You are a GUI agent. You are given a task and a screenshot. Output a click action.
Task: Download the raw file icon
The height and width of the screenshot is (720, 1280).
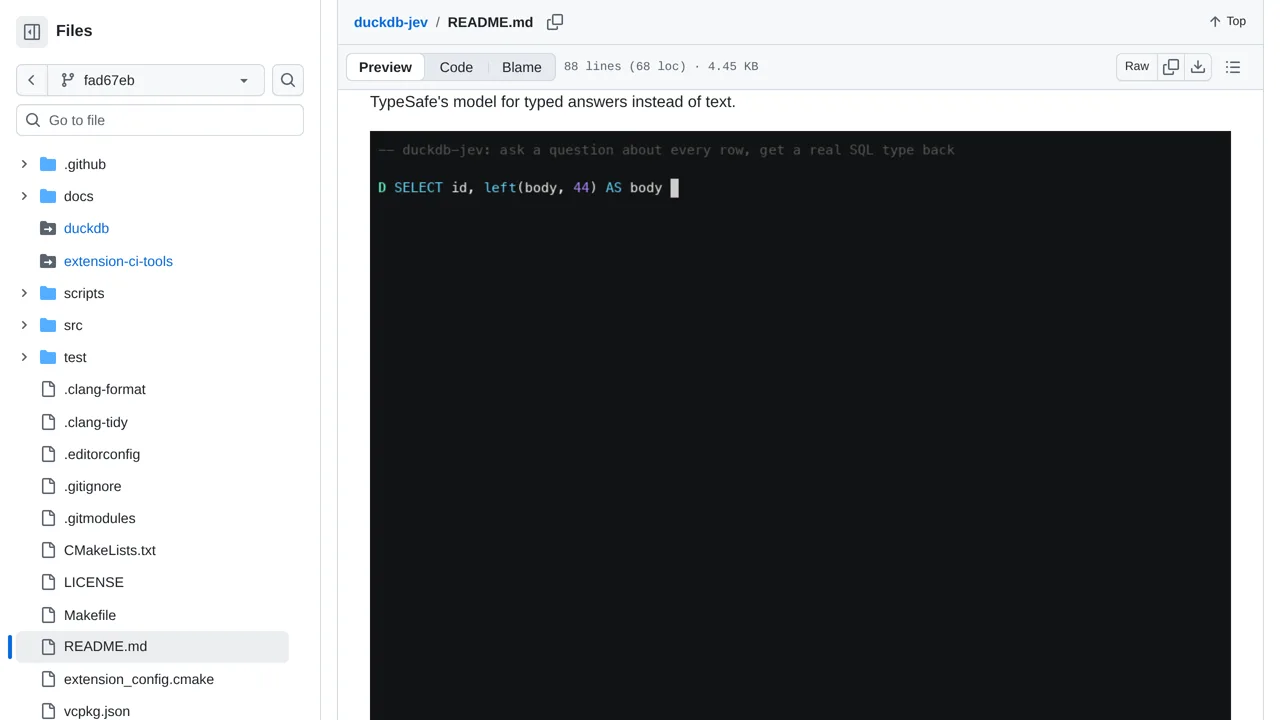pos(1198,67)
